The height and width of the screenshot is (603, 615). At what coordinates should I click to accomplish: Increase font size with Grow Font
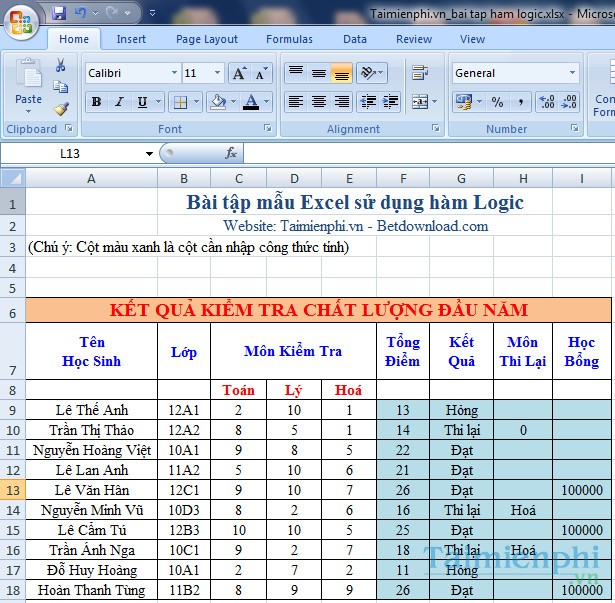[x=239, y=73]
